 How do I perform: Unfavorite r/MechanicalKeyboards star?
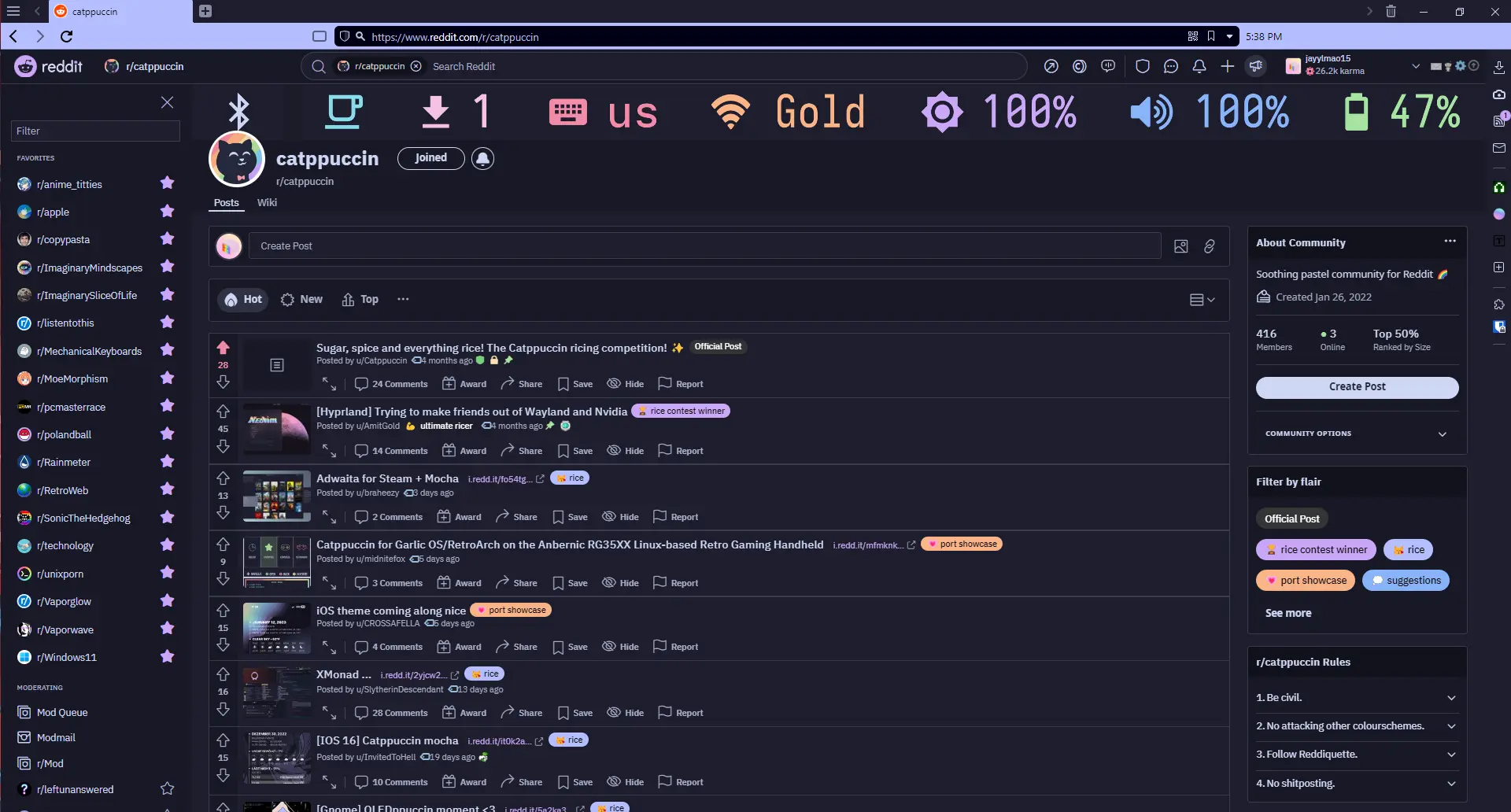167,350
